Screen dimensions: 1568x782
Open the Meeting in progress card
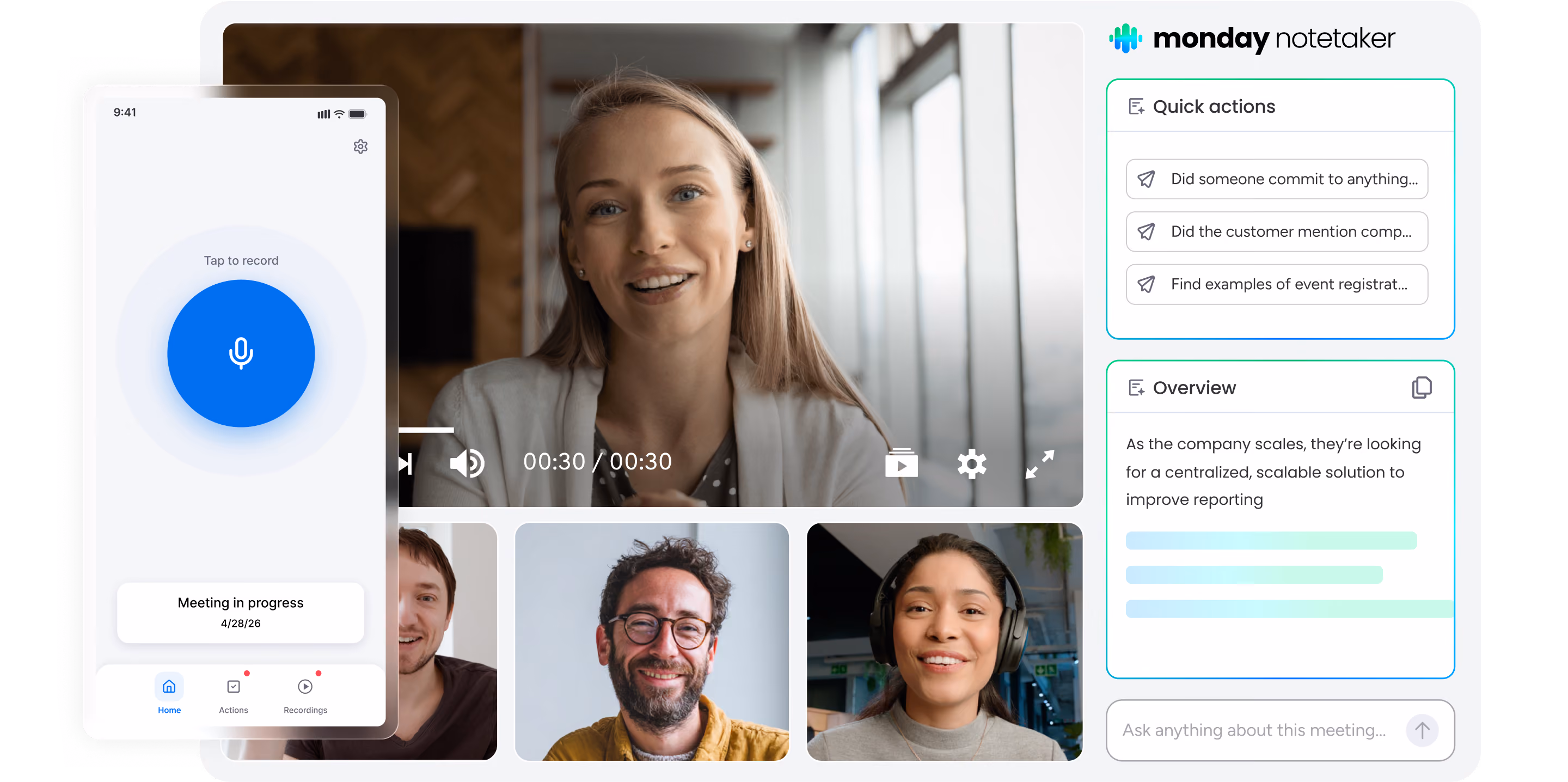click(x=241, y=613)
